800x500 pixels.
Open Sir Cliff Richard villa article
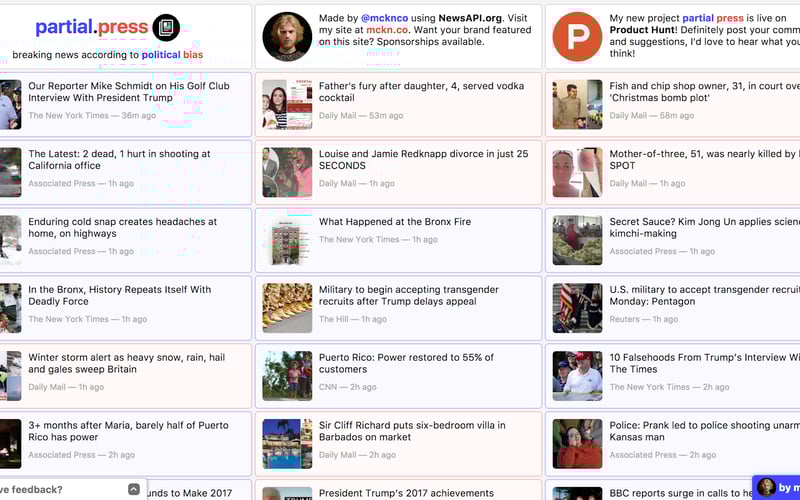click(x=412, y=431)
